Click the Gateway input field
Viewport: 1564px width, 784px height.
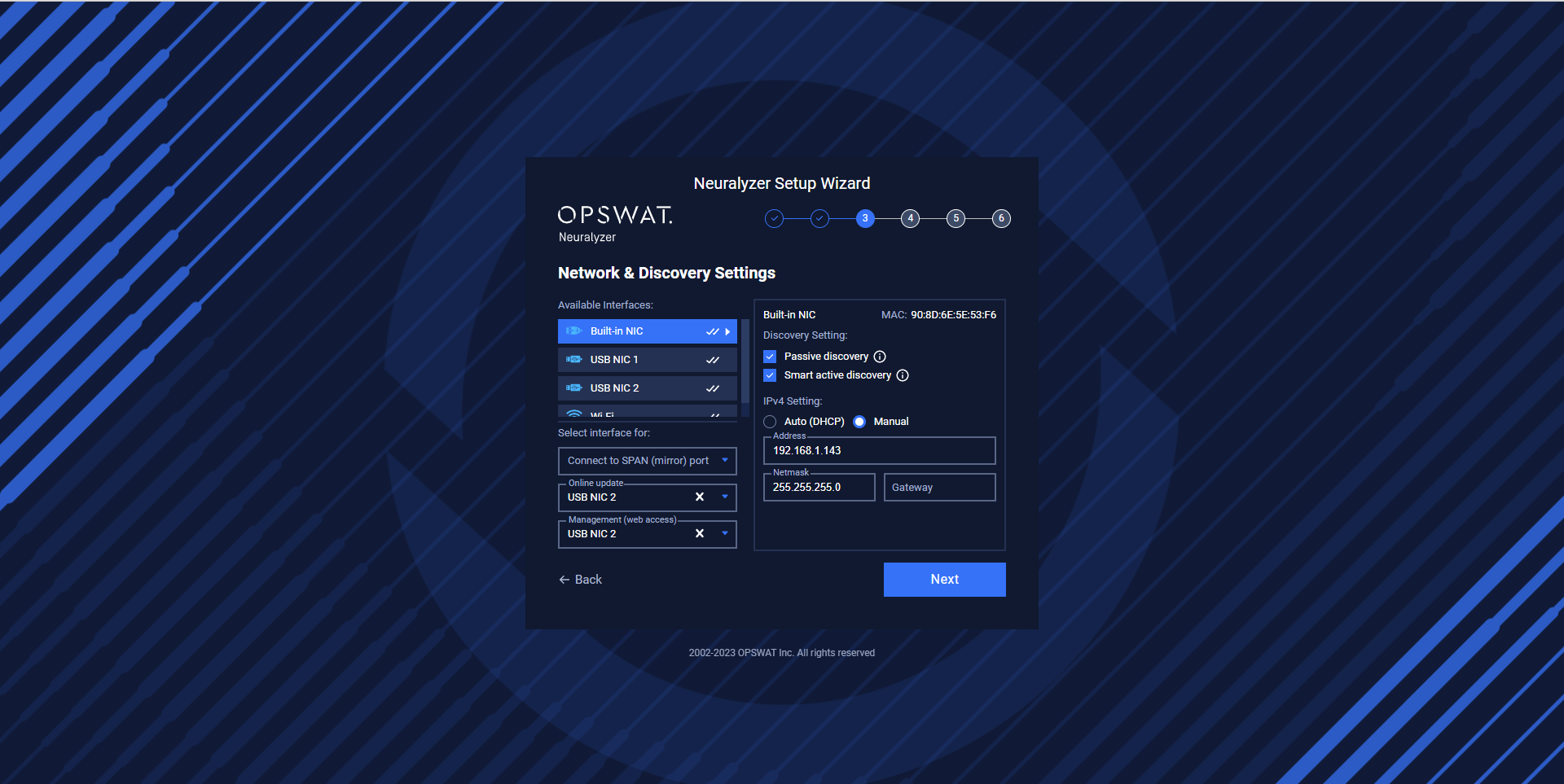[939, 487]
